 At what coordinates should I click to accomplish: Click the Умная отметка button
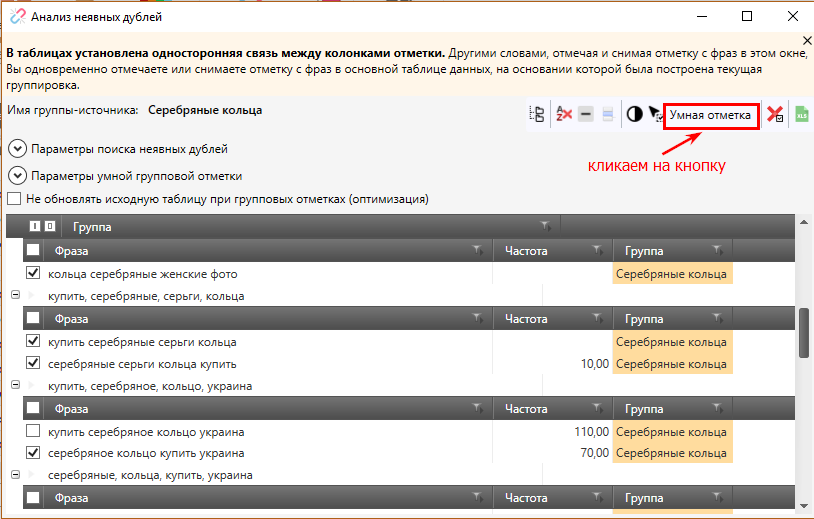click(711, 115)
